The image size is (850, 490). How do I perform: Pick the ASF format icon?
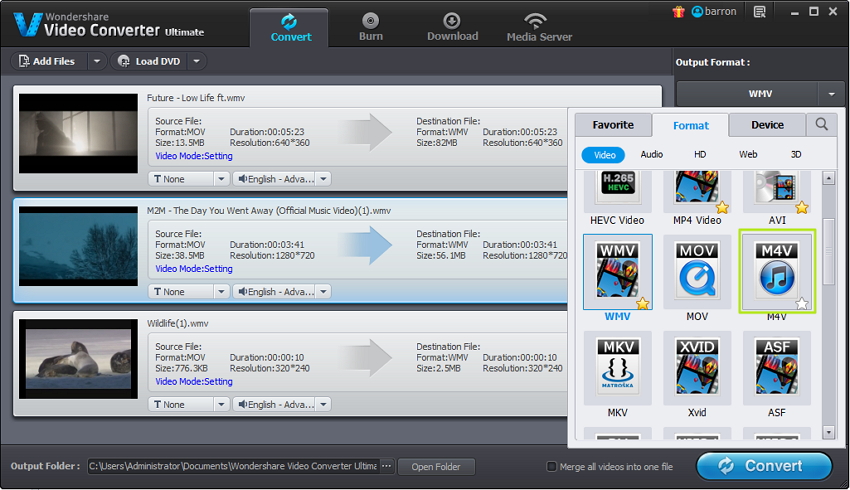[777, 367]
